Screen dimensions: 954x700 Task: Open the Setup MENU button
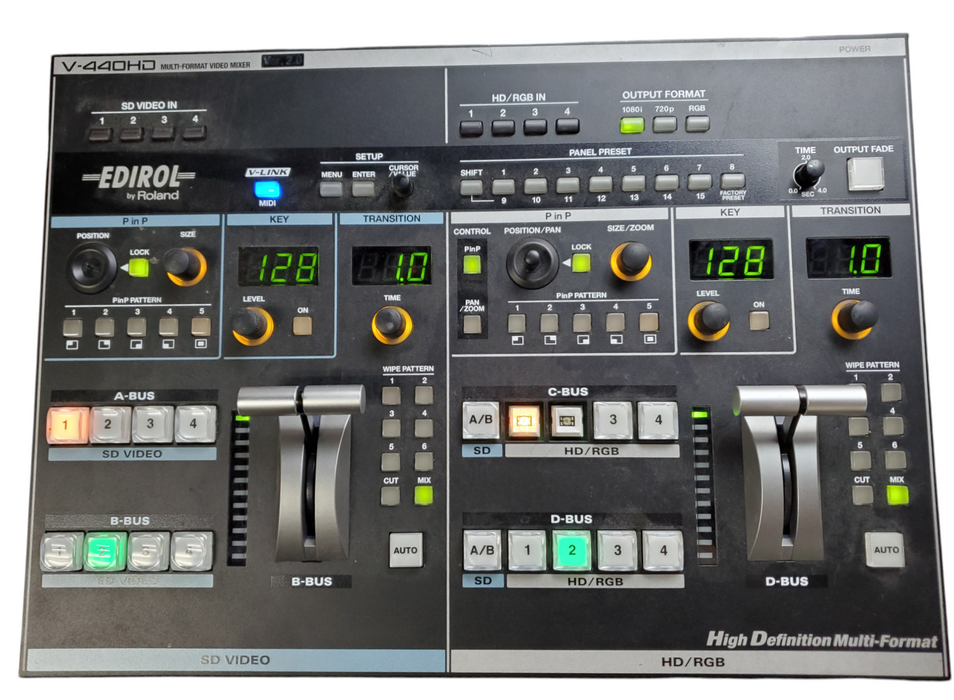click(x=331, y=188)
